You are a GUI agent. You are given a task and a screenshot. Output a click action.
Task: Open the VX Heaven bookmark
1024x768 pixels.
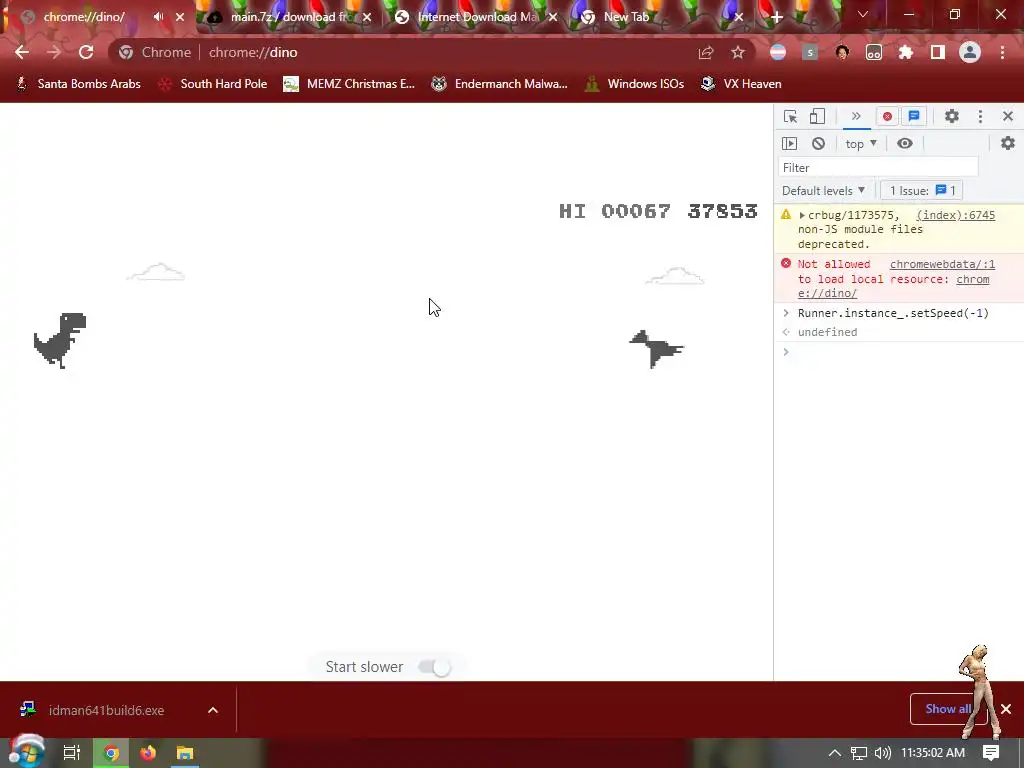click(741, 84)
